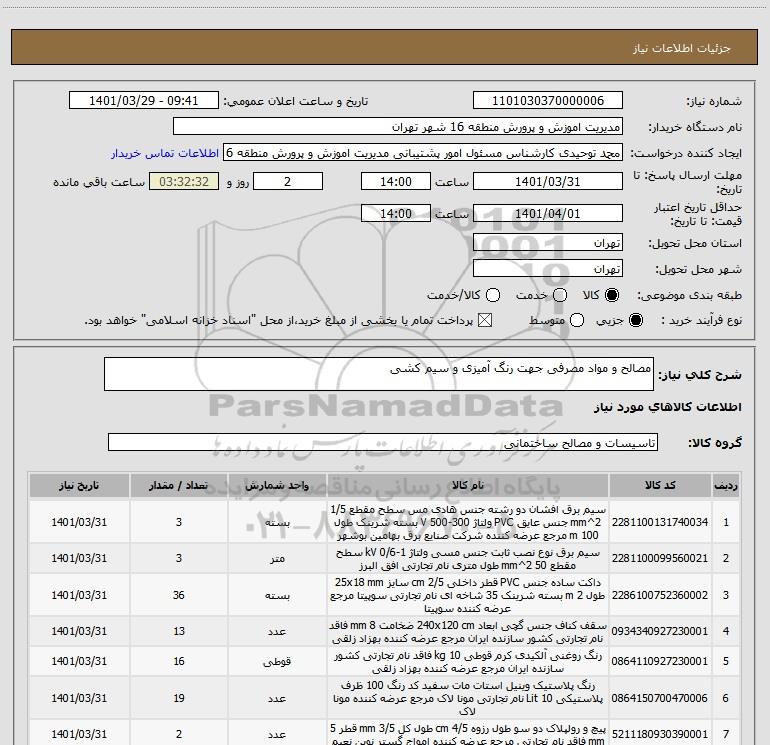770x745 pixels.
Task: Select the کالا/خدمت radio button
Action: click(493, 295)
